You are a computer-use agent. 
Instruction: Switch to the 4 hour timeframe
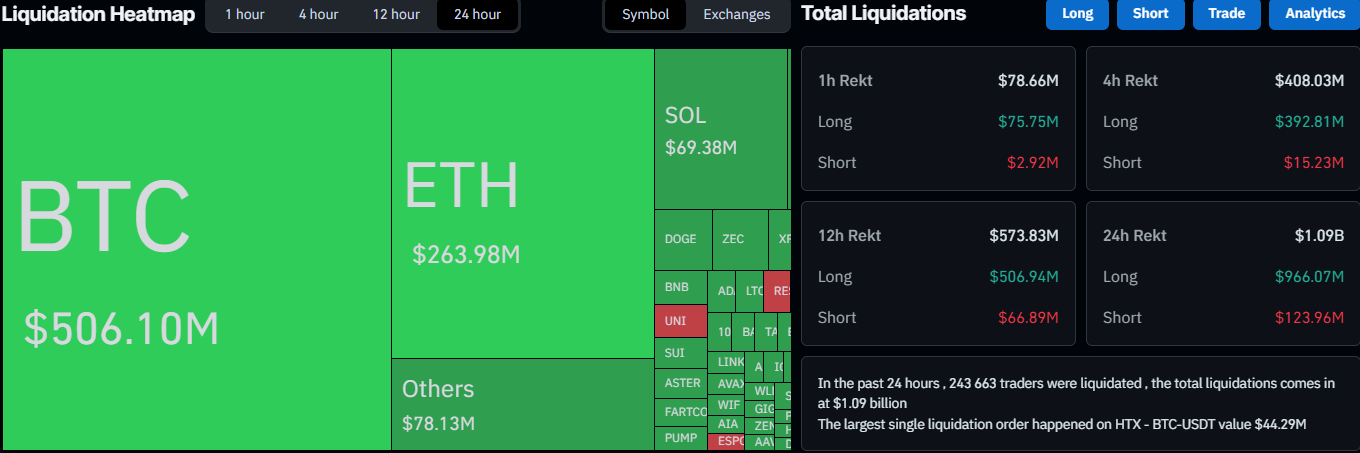click(x=318, y=15)
